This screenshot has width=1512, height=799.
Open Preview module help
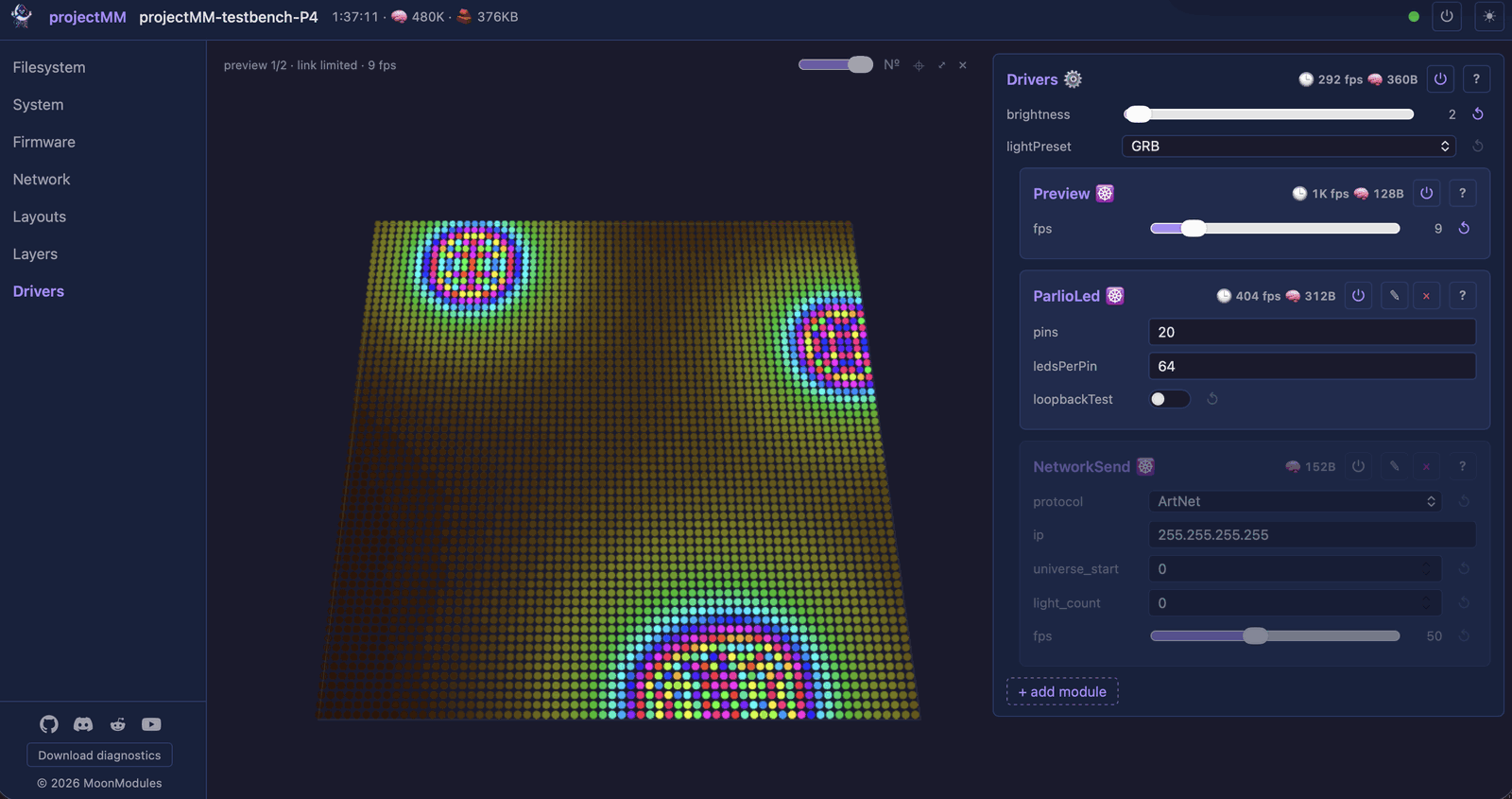pyautogui.click(x=1462, y=193)
